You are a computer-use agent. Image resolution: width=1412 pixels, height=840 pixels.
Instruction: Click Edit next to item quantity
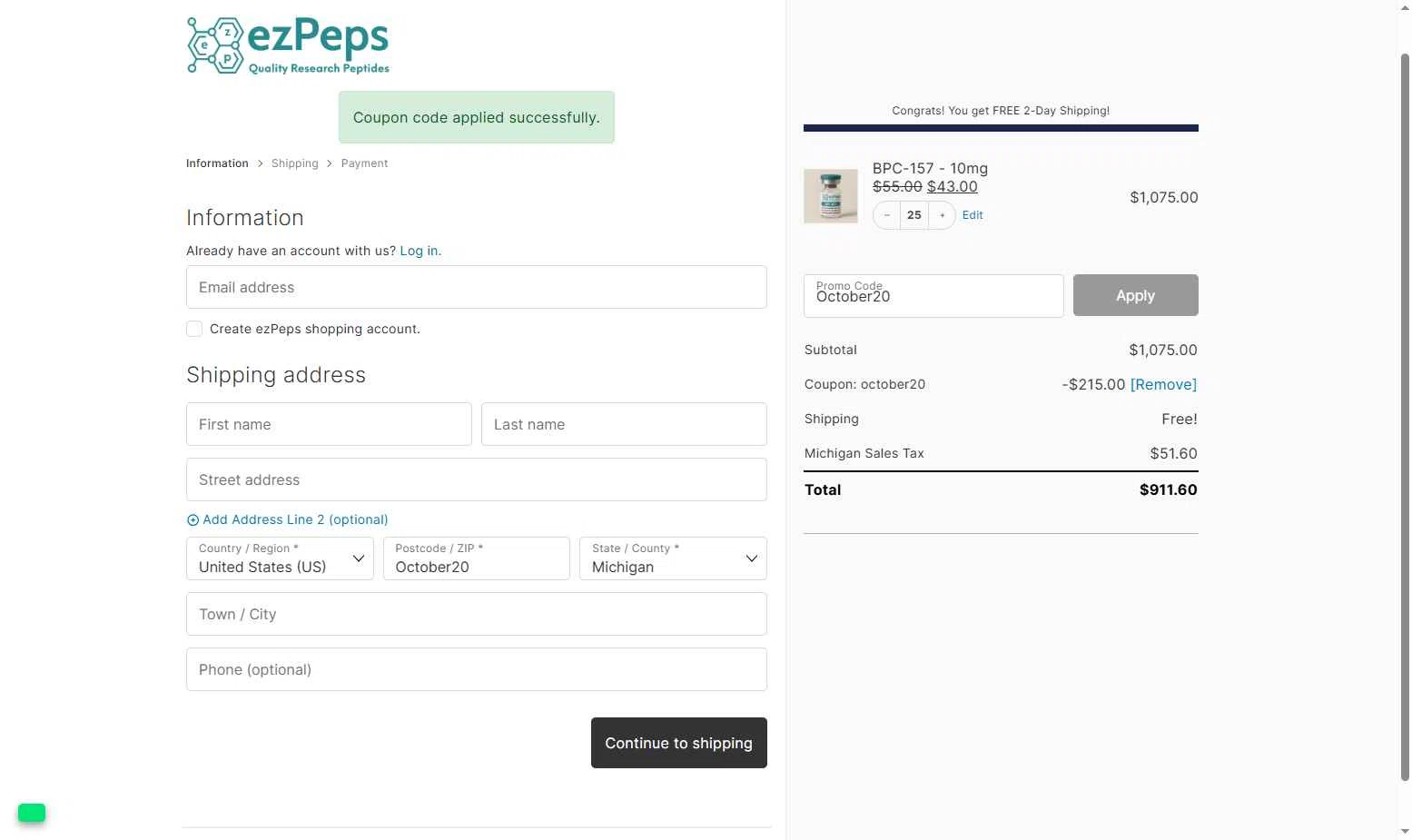coord(973,215)
